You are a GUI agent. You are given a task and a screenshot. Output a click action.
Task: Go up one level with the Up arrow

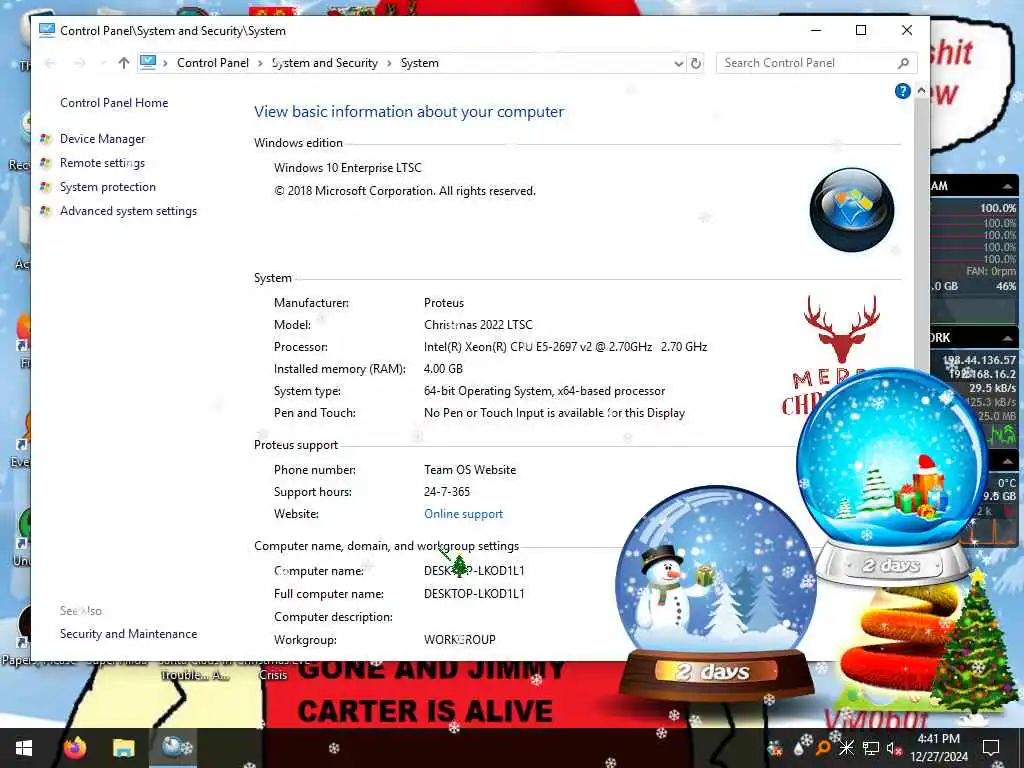(x=123, y=63)
